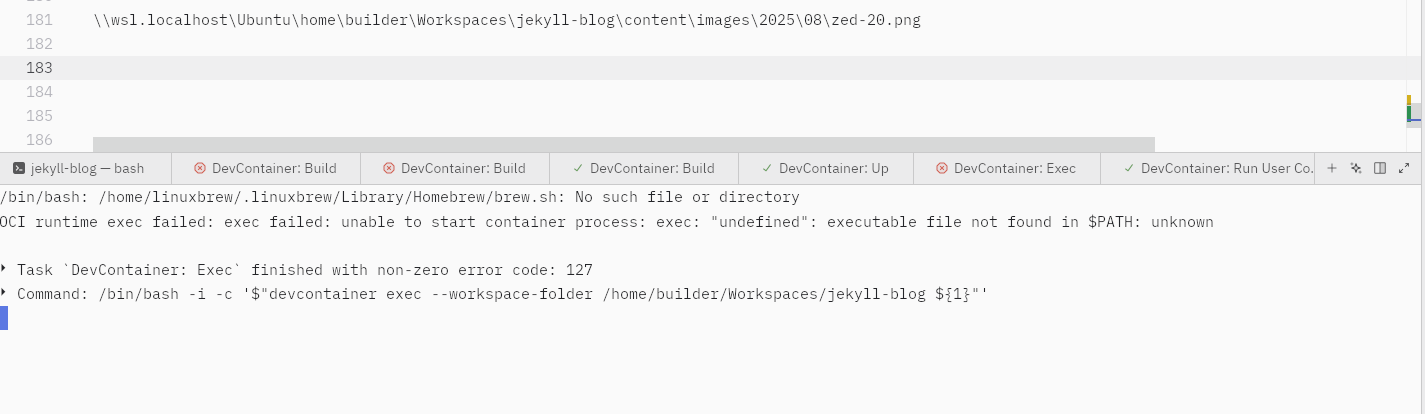The width and height of the screenshot is (1425, 414).
Task: Click the checkmark on the third DevContainer: Build tab
Action: click(x=578, y=168)
